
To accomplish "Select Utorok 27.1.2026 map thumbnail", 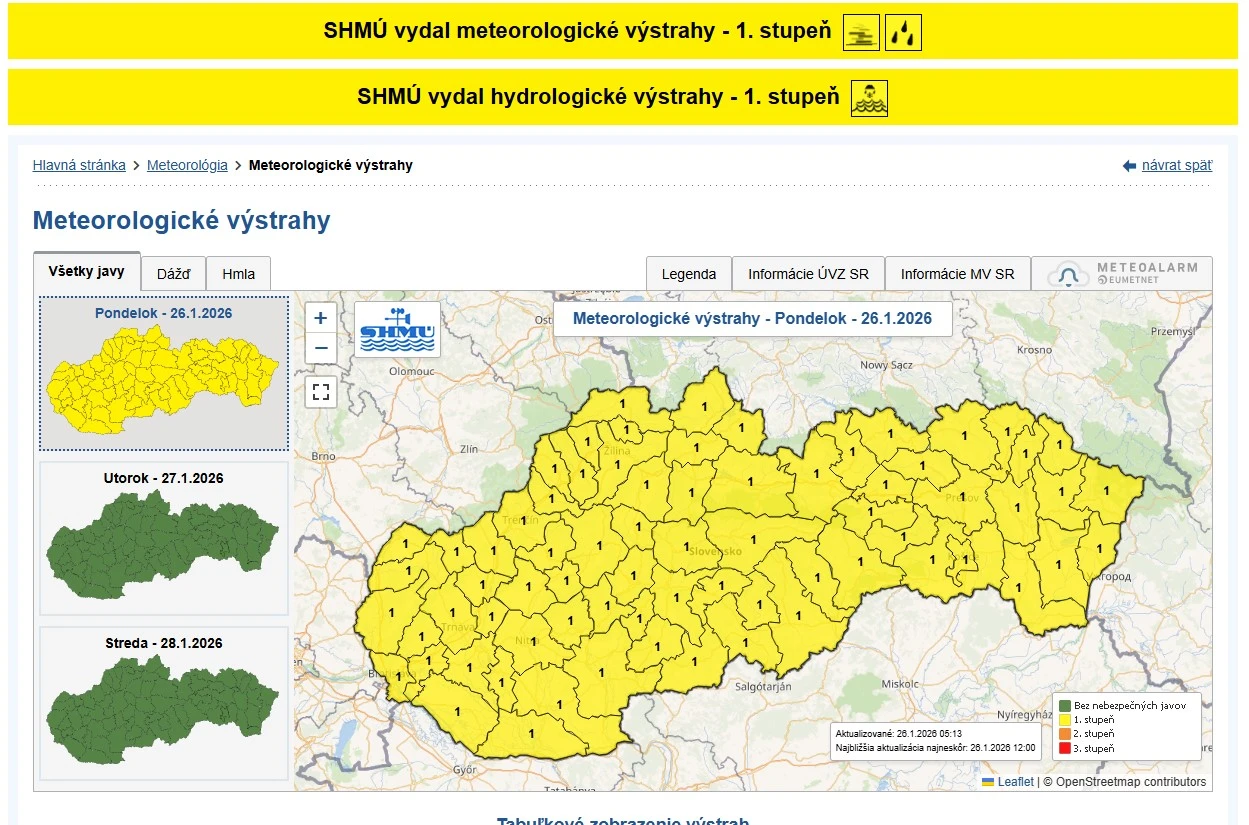I will (x=164, y=538).
